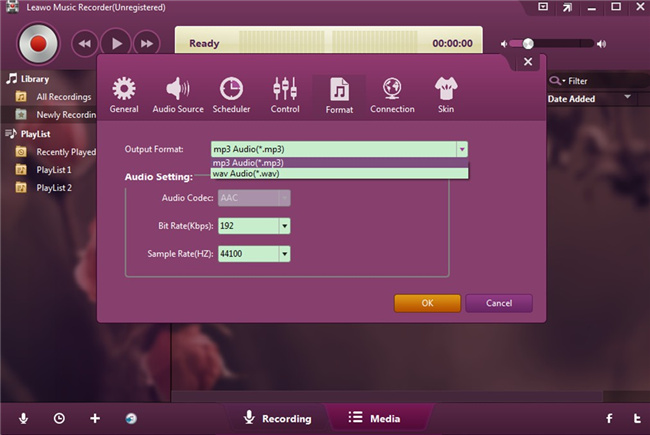The width and height of the screenshot is (650, 435).
Task: Click the Ready status time display
Action: pos(329,40)
